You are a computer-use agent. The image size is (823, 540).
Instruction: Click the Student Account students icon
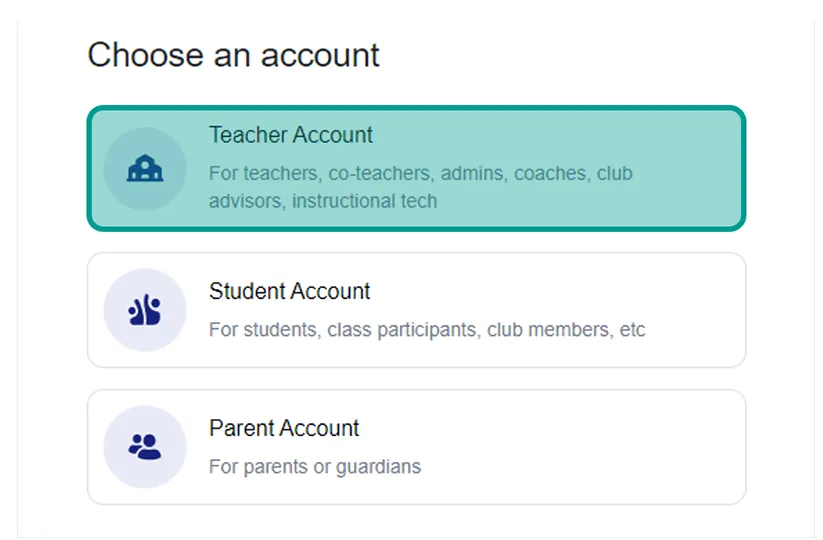[x=144, y=310]
